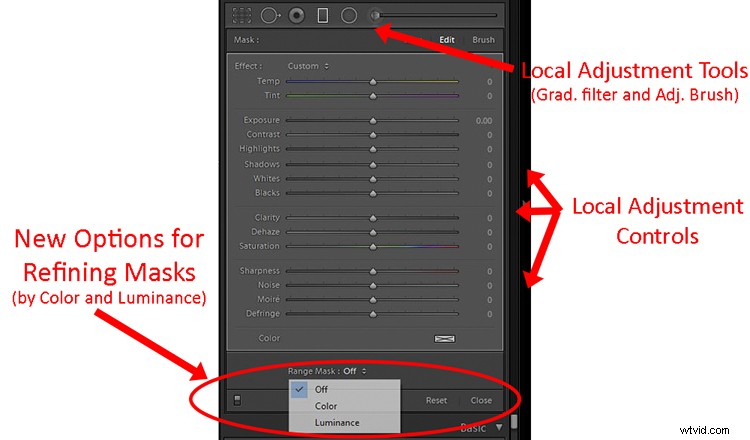Click the Effect label
The height and width of the screenshot is (440, 750).
[248, 66]
